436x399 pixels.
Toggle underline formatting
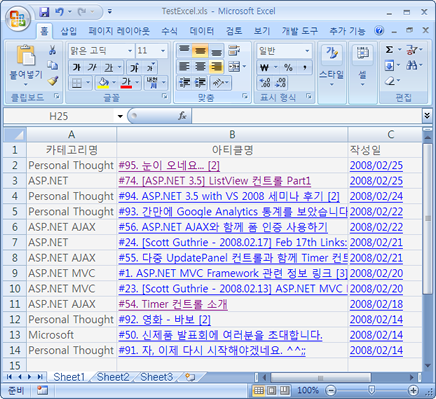109,68
